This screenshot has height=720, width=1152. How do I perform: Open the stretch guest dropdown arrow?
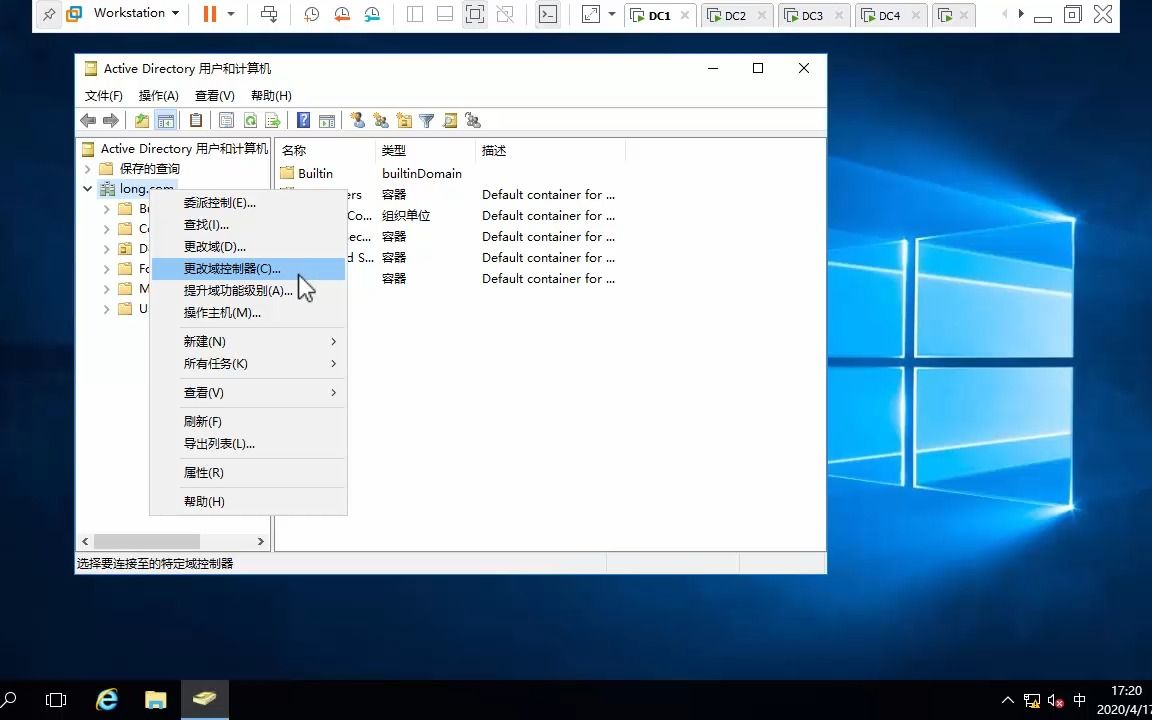click(x=611, y=13)
